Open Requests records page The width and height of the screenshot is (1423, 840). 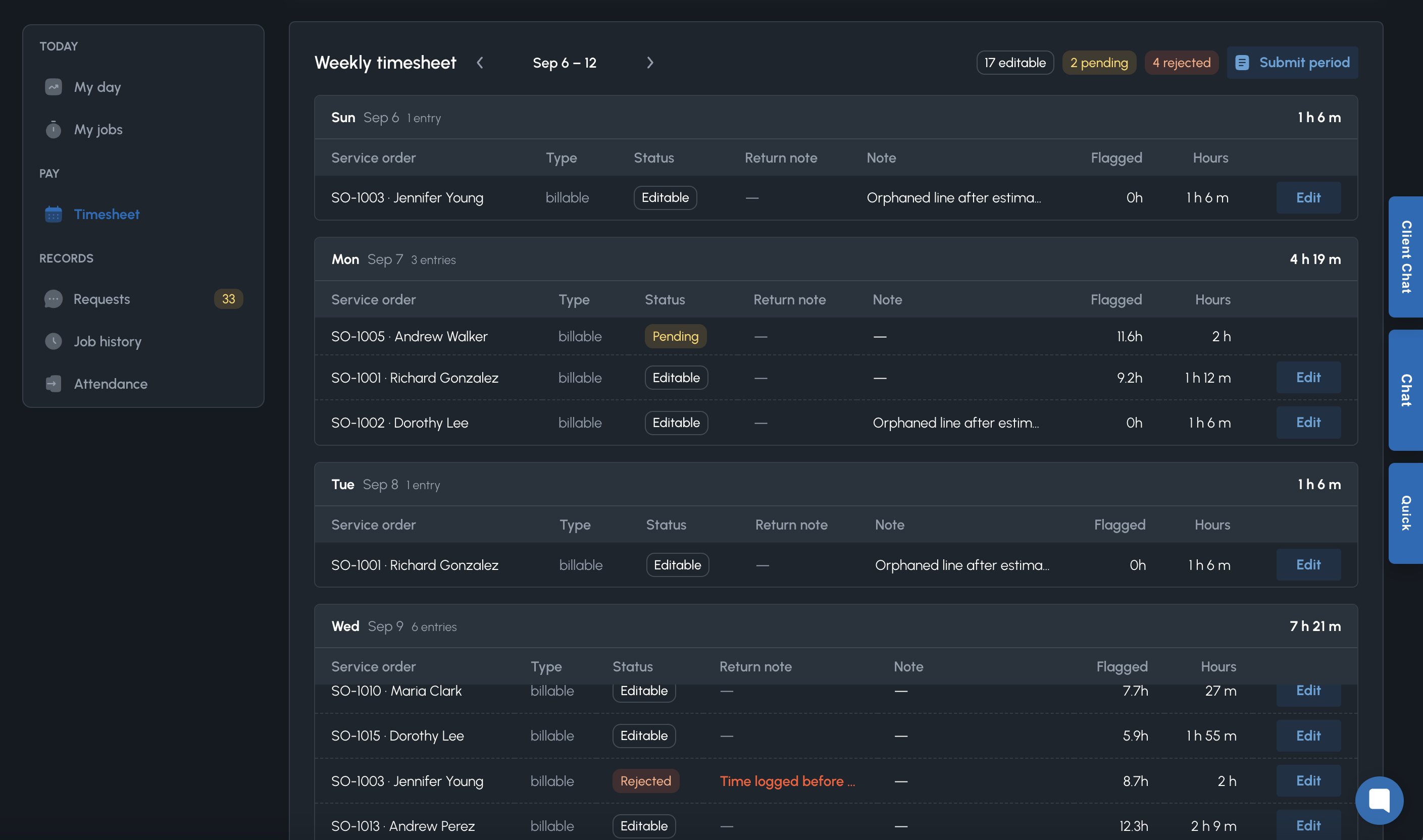click(143, 299)
